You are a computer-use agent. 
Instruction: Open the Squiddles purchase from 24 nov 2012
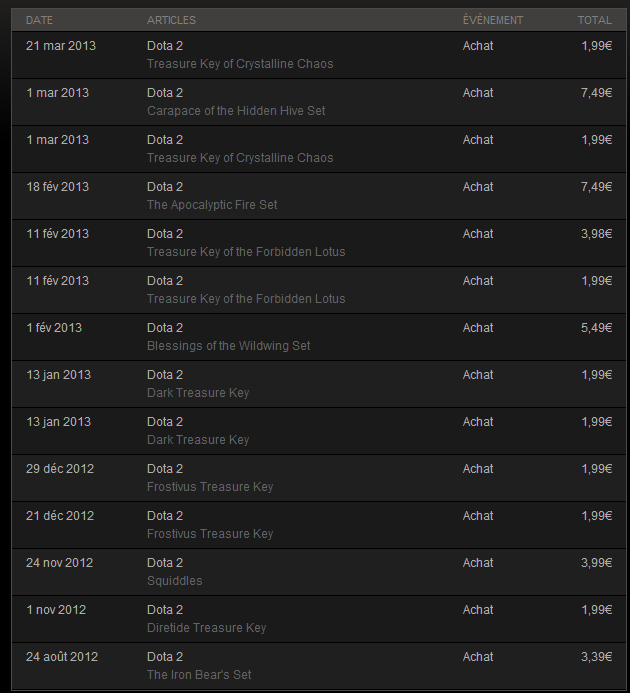(x=318, y=572)
